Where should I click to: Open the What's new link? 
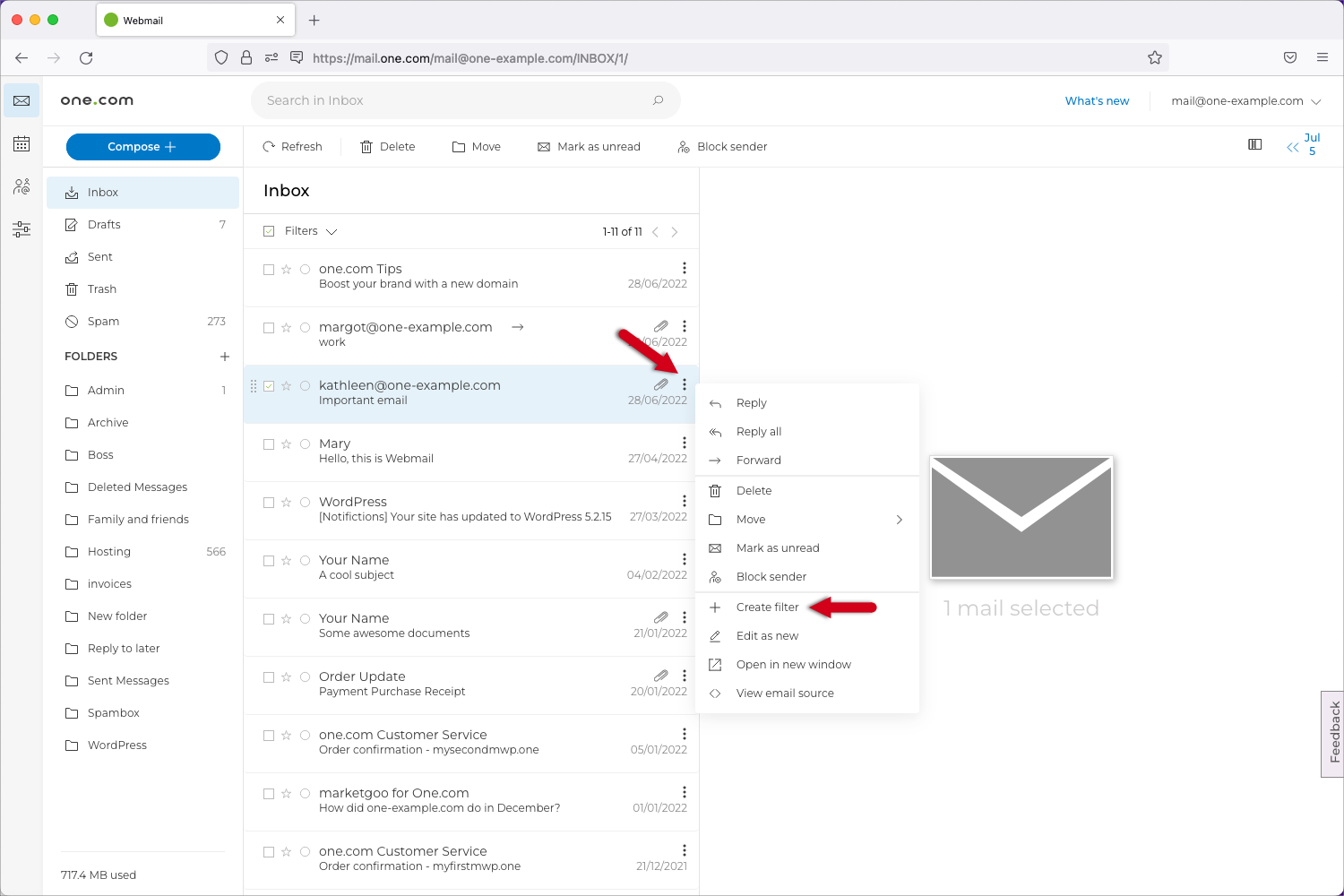tap(1097, 101)
